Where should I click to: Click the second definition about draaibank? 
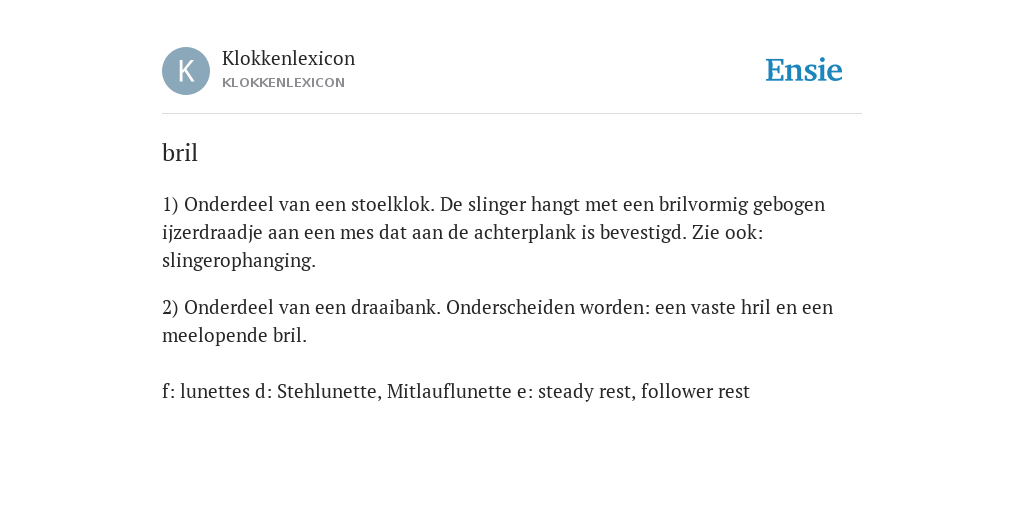[x=497, y=321]
